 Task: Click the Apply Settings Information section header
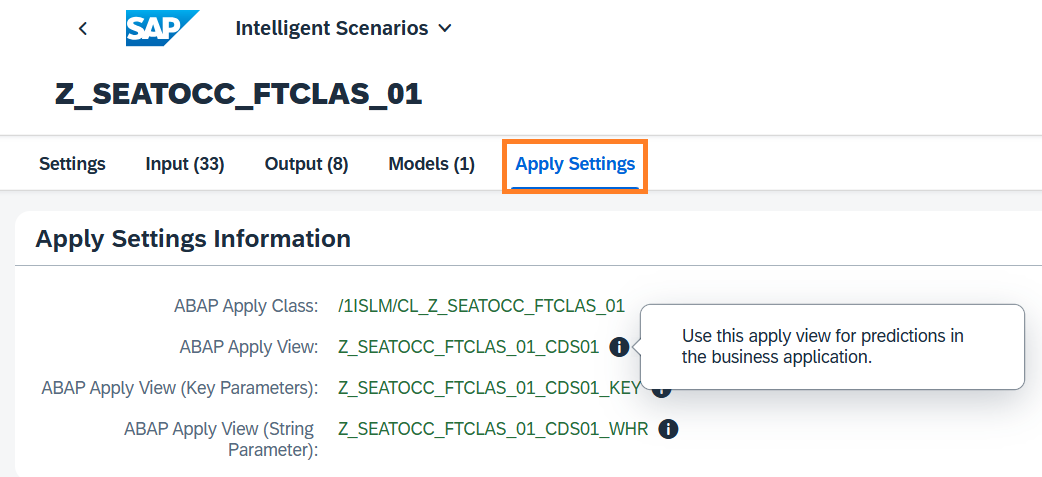coord(193,239)
